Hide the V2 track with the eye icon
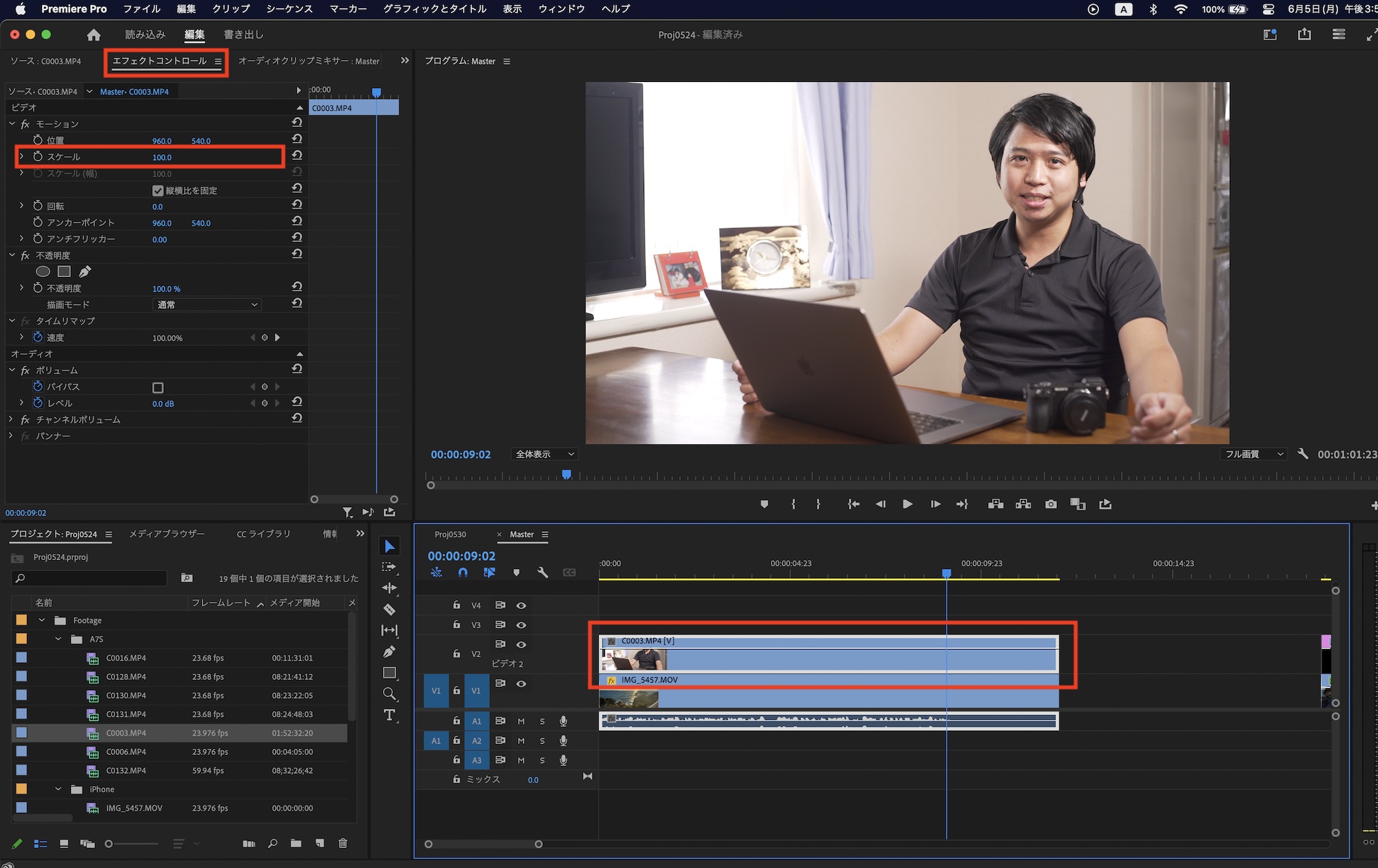The height and width of the screenshot is (868, 1378). tap(522, 645)
